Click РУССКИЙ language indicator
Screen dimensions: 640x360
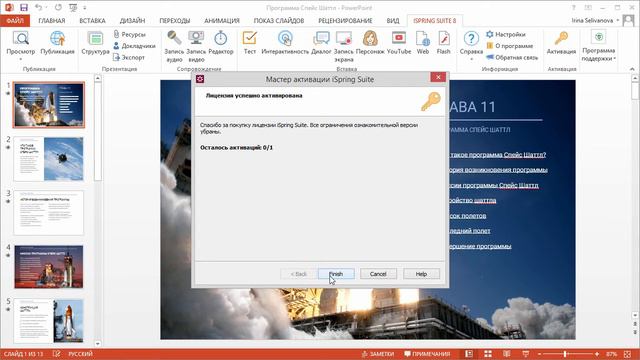[80, 354]
